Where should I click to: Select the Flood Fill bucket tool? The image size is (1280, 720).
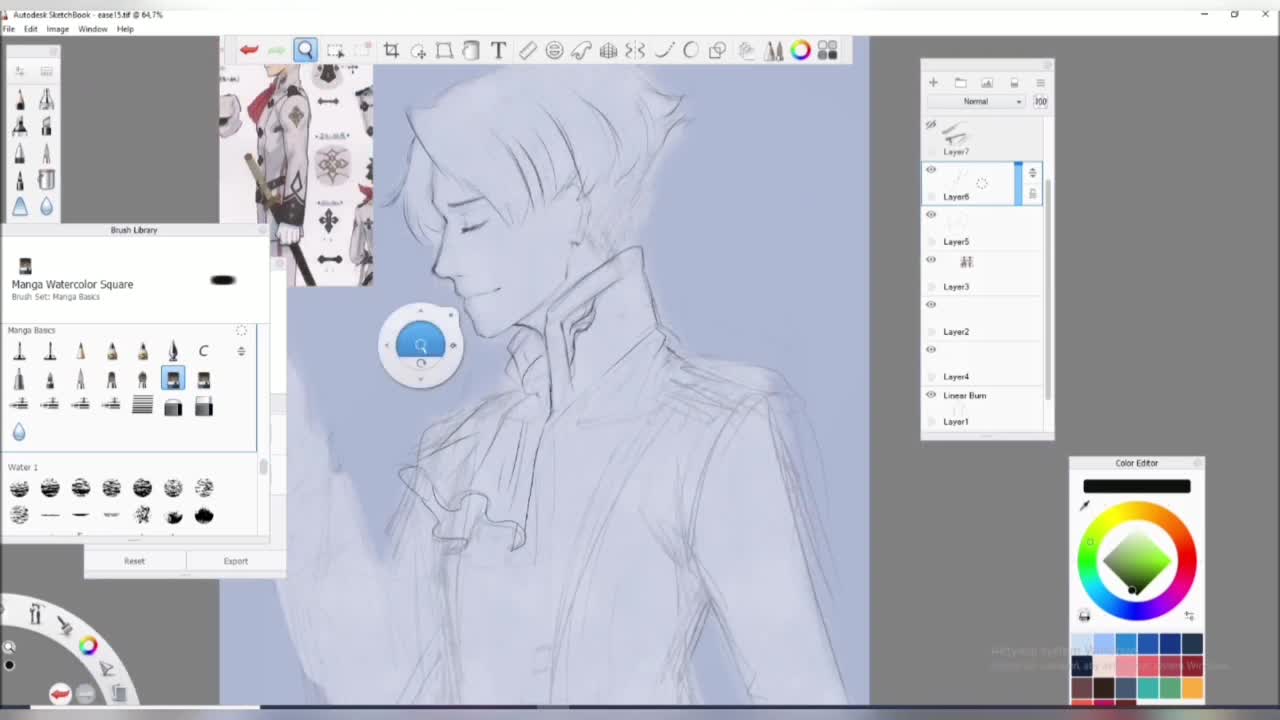[471, 50]
